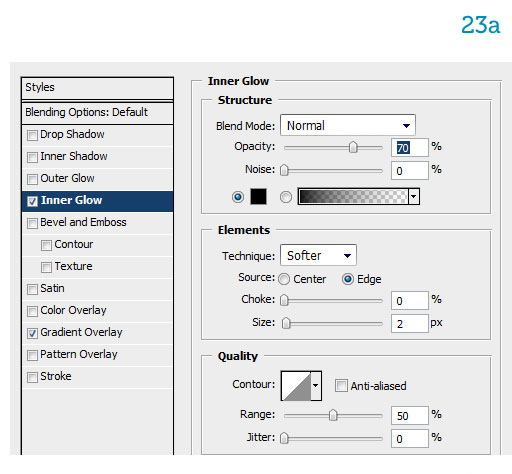512x474 pixels.
Task: Tick the Outer Glow checkbox
Action: point(32,179)
